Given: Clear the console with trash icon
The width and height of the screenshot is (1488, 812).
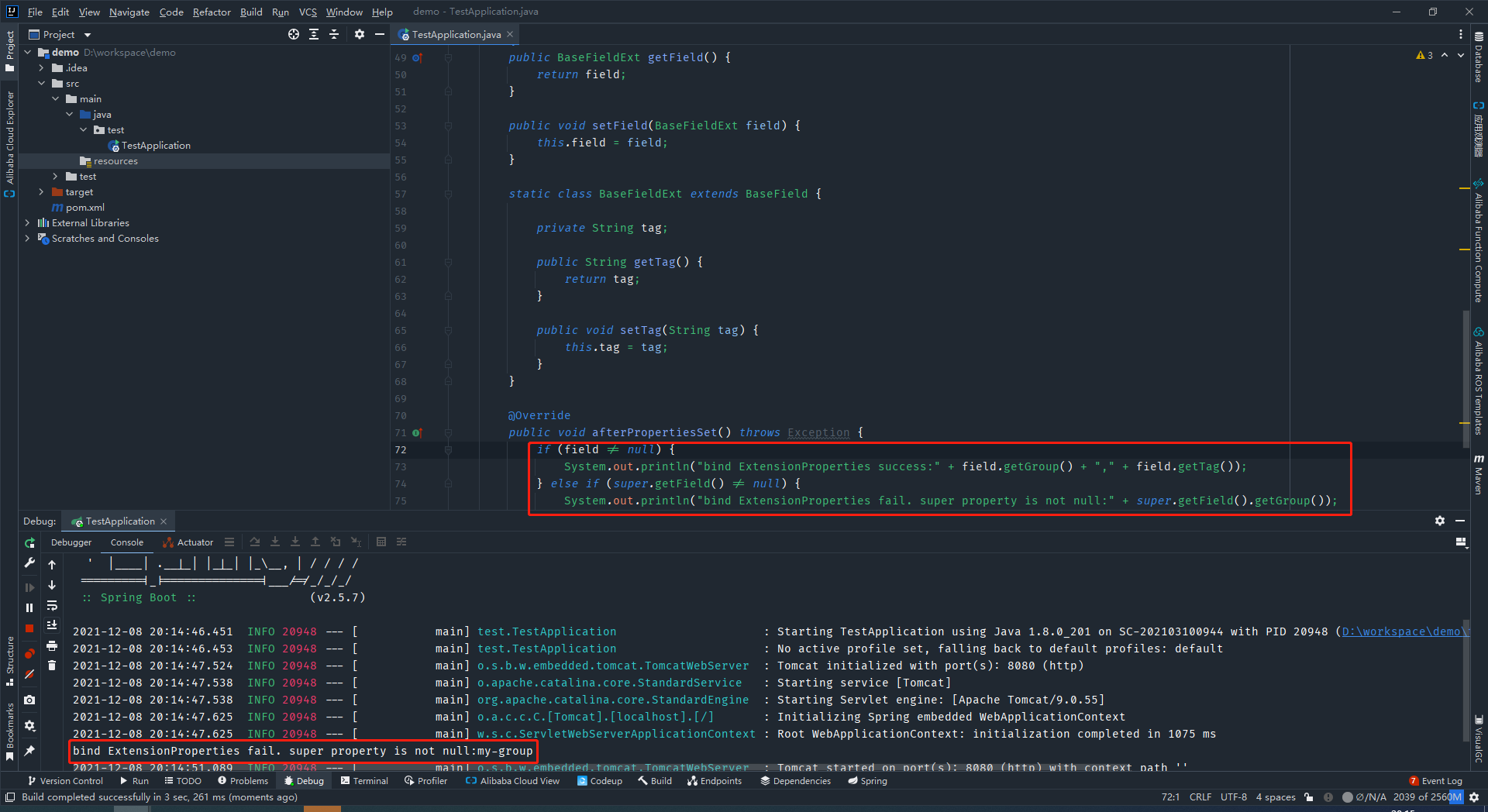Looking at the screenshot, I should click(x=52, y=666).
